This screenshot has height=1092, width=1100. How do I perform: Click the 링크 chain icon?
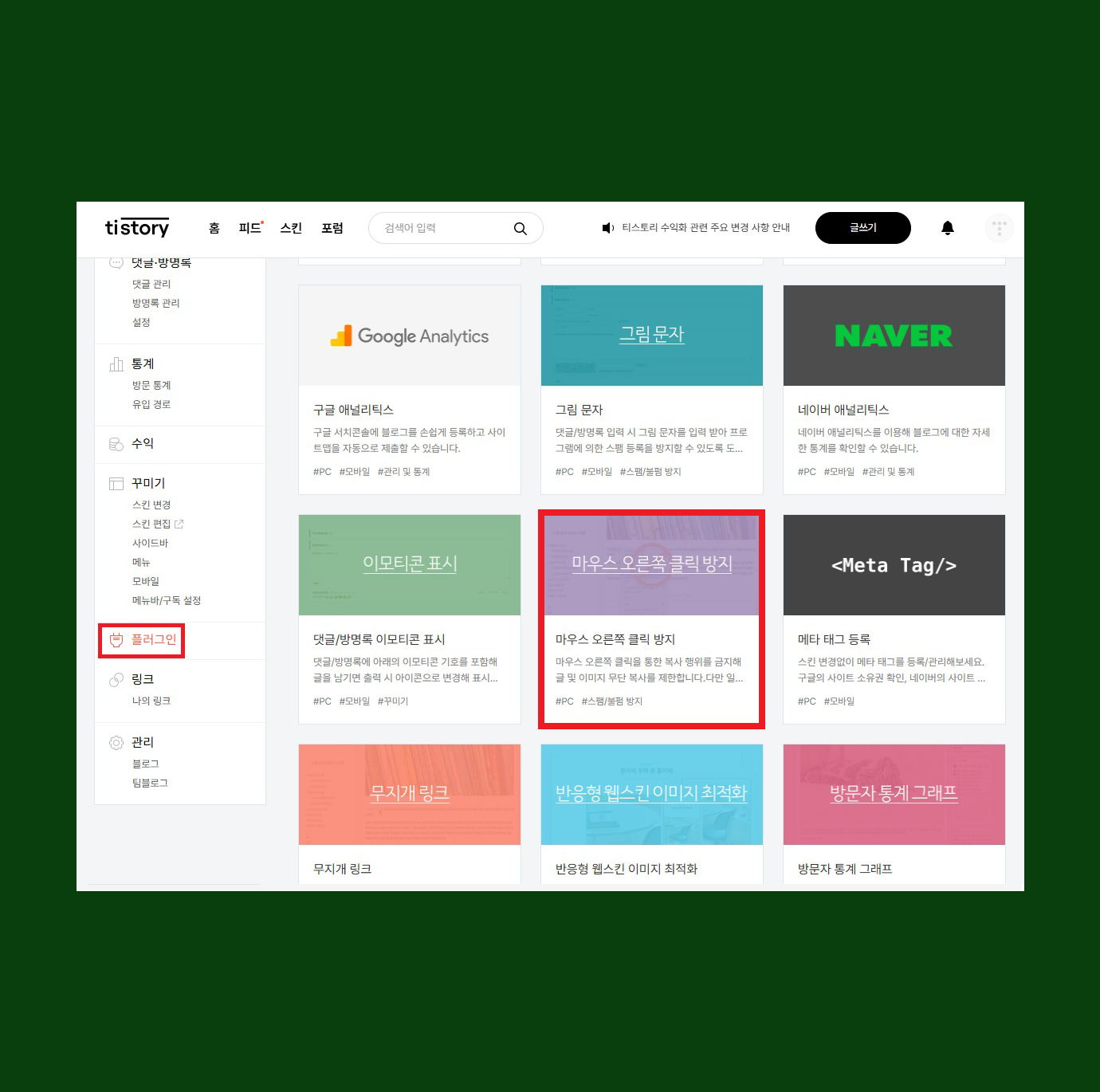click(116, 680)
